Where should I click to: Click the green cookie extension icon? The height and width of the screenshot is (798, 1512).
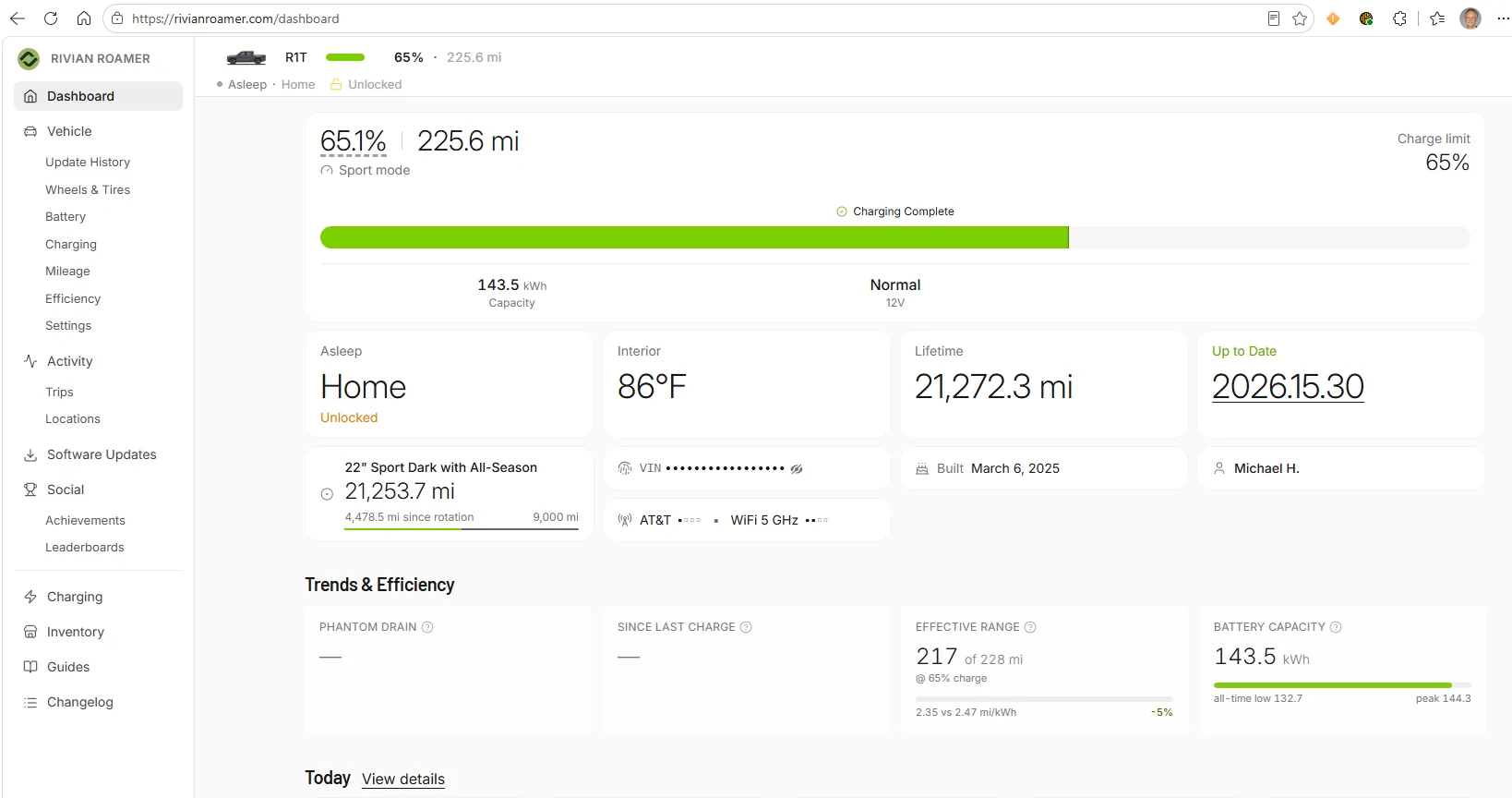(1366, 18)
